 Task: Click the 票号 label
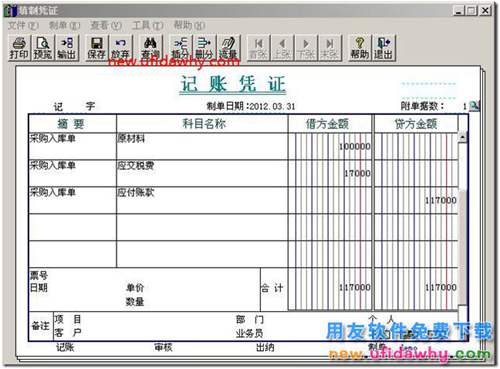(x=39, y=275)
